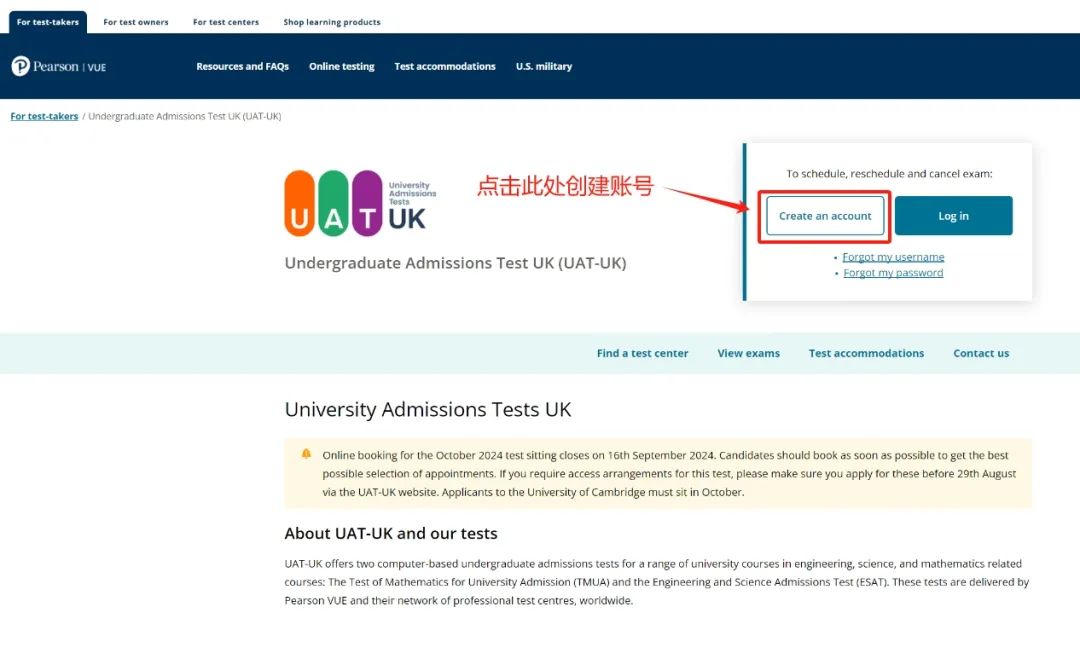
Task: Open the Forgot my password link
Action: pyautogui.click(x=893, y=273)
